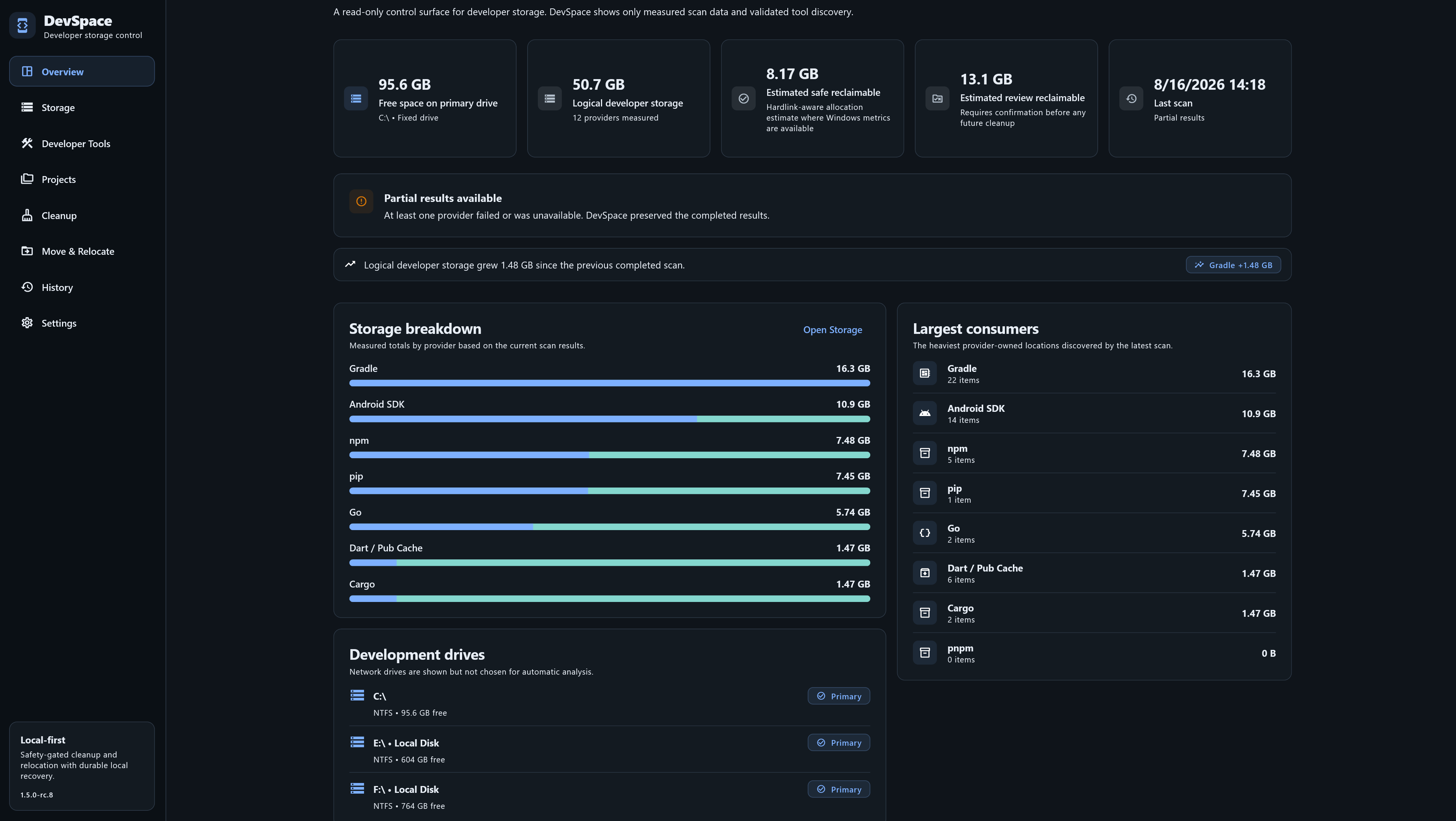Click '14 items' under Android SDK
This screenshot has width=1456, height=821.
tap(963, 420)
